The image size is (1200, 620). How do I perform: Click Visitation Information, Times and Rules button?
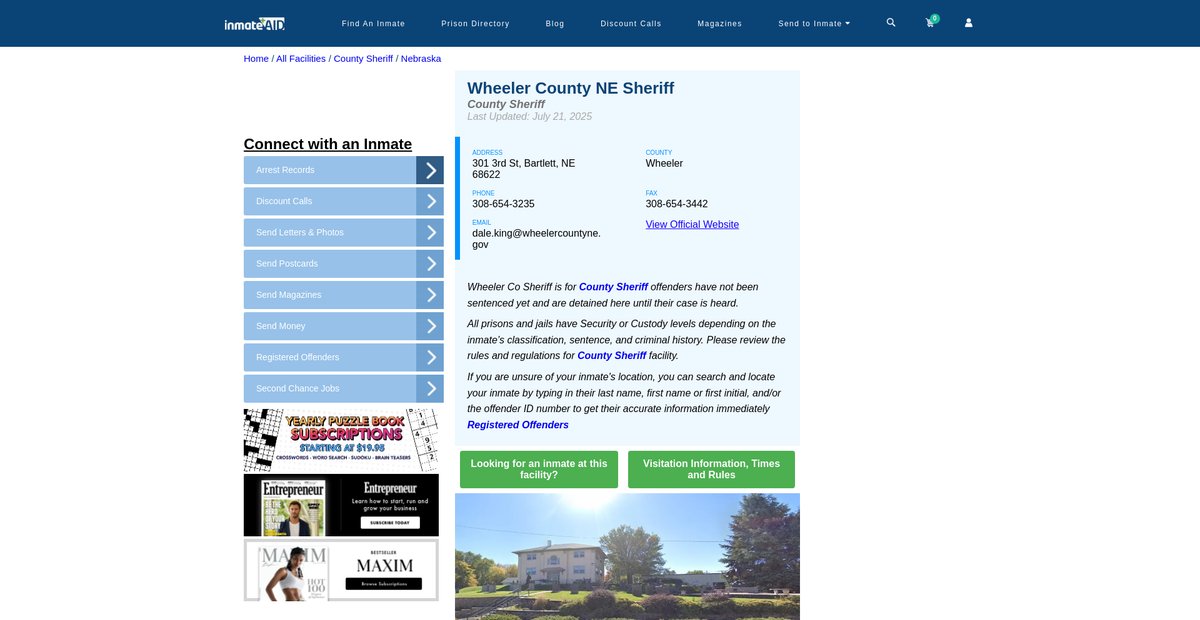click(x=711, y=469)
